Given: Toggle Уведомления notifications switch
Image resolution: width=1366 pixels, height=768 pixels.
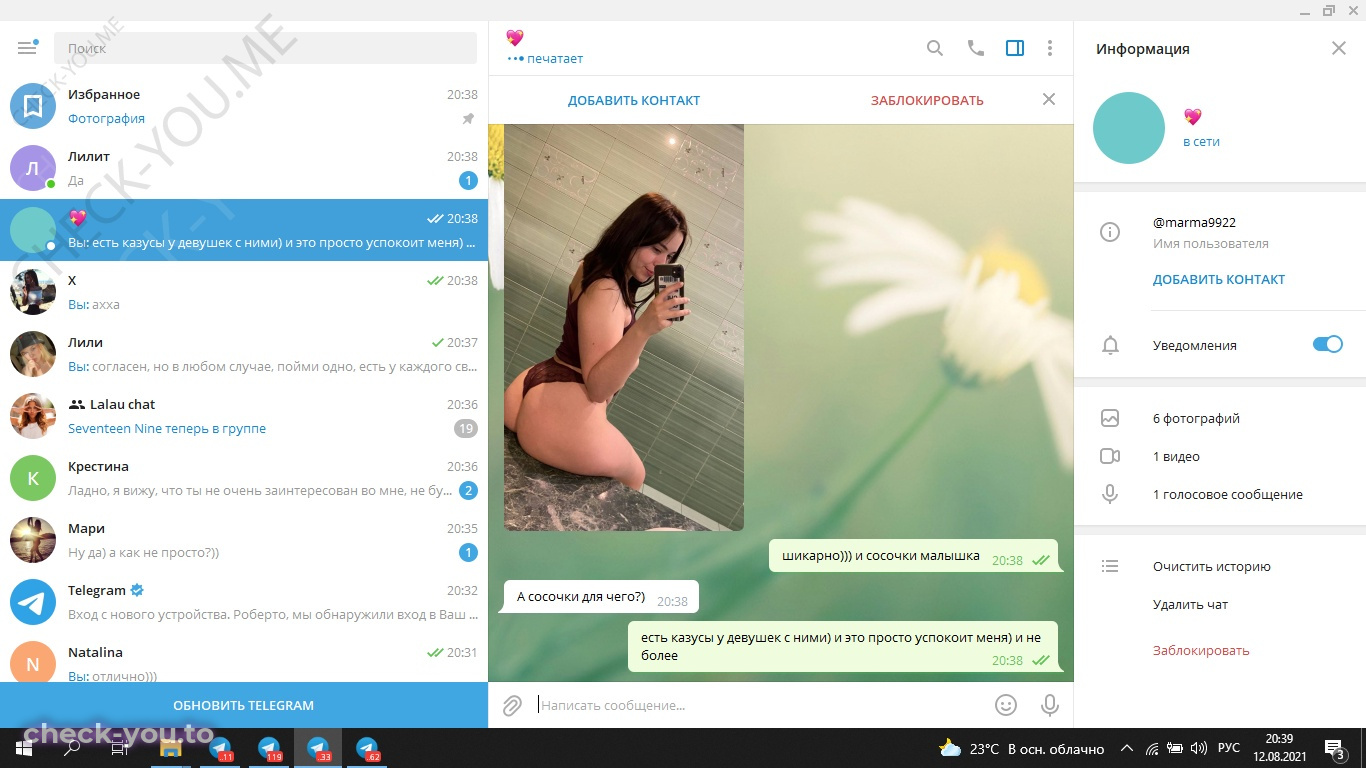Looking at the screenshot, I should point(1327,344).
